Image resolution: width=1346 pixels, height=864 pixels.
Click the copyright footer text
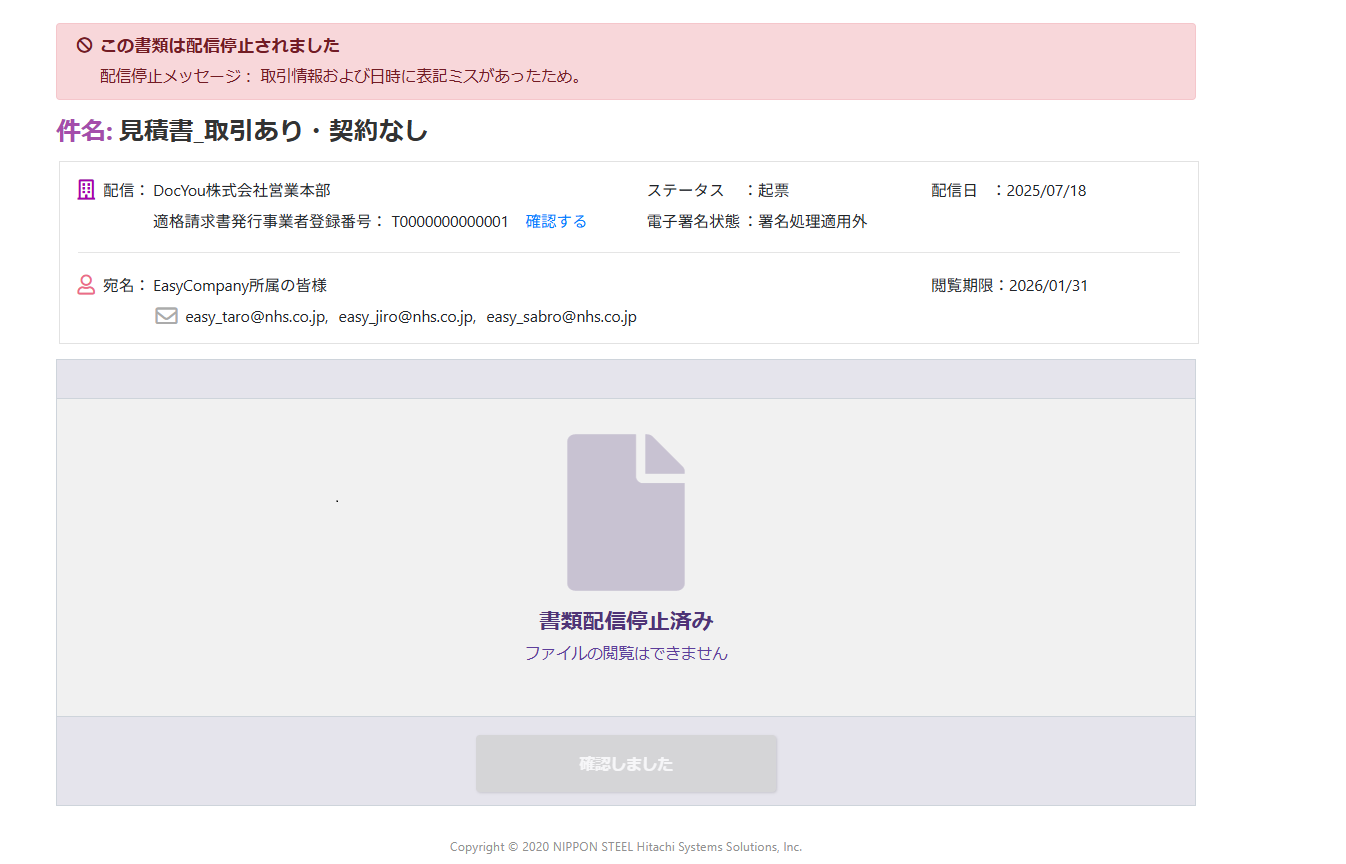[x=626, y=847]
